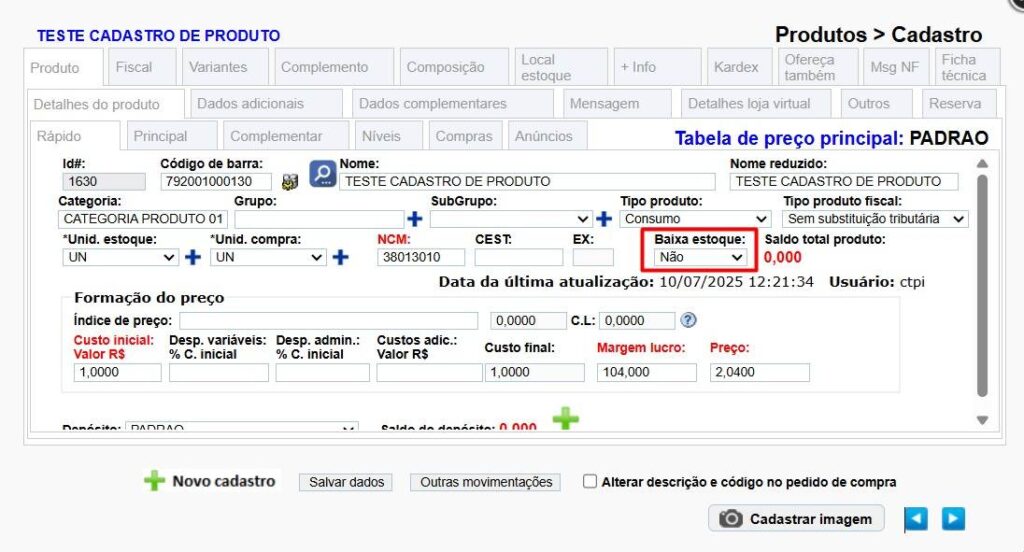
Task: Click the Outras movimentações button
Action: [486, 482]
